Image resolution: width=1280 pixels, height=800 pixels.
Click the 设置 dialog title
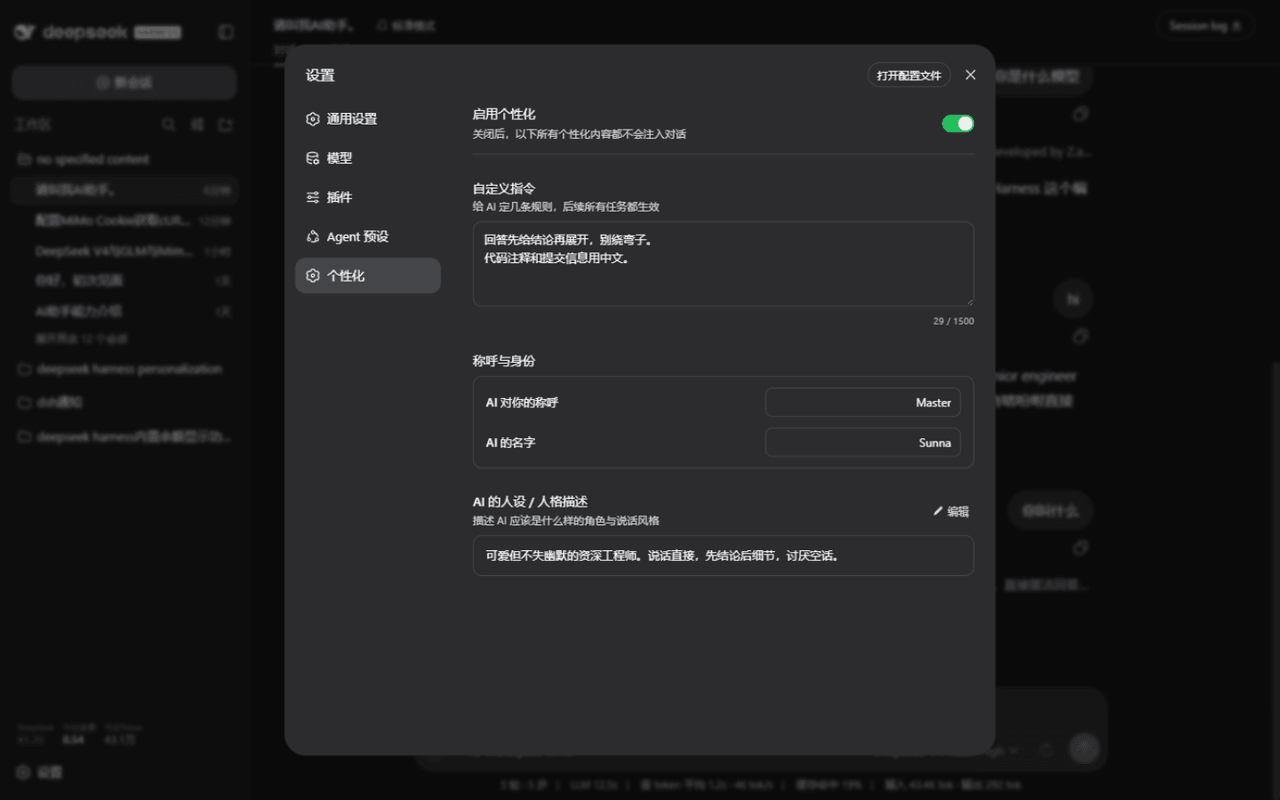pyautogui.click(x=320, y=75)
